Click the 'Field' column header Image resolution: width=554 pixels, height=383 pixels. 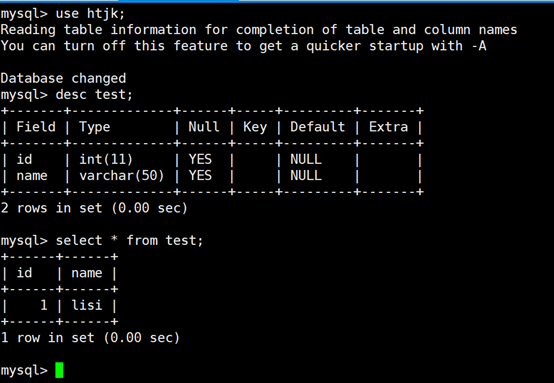(x=36, y=126)
